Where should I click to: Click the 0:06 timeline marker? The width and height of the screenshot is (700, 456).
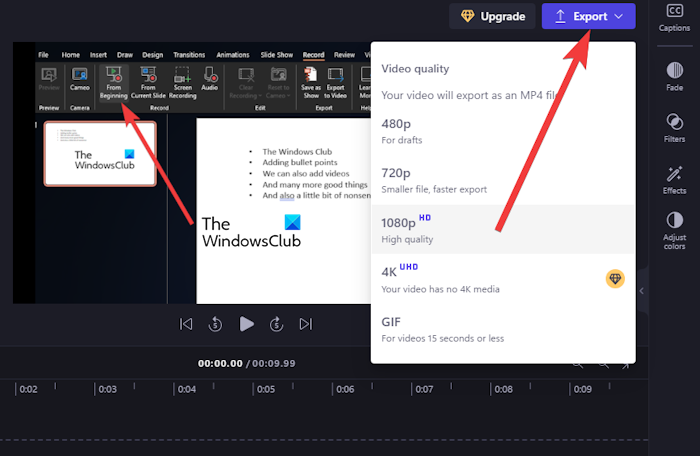345,389
